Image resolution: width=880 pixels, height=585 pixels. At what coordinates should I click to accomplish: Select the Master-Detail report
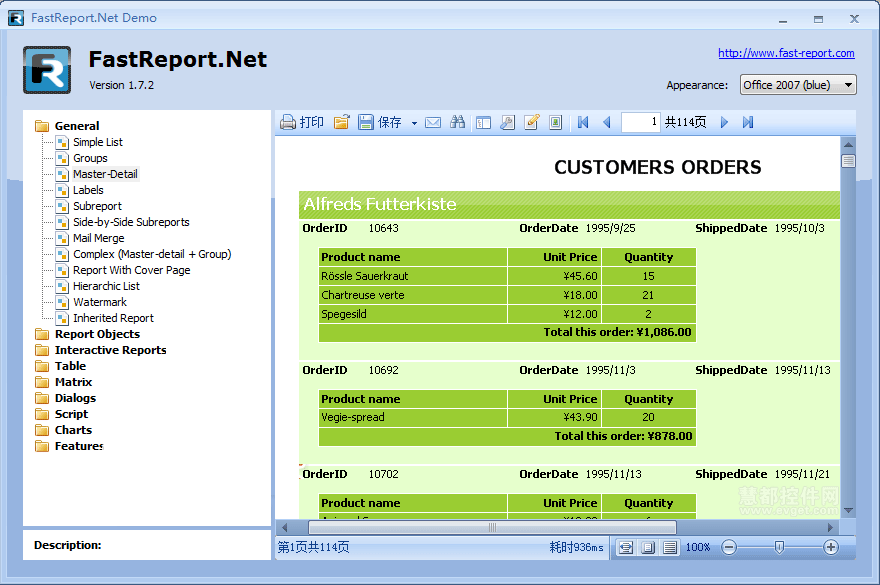(x=105, y=174)
